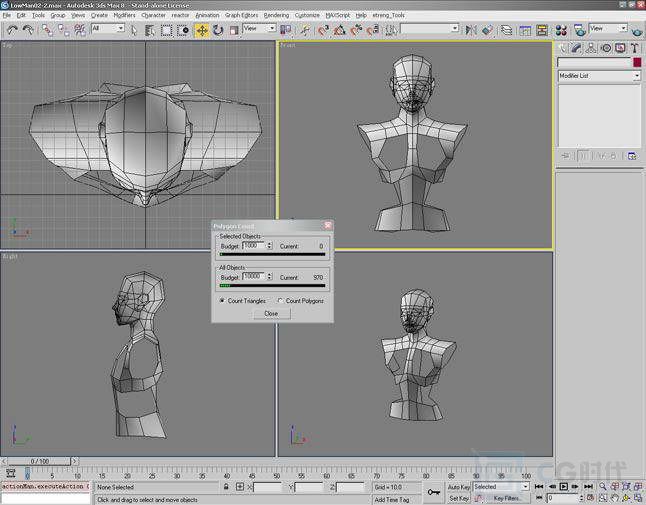Open the Modifiers menu
This screenshot has height=505, width=646.
(124, 15)
